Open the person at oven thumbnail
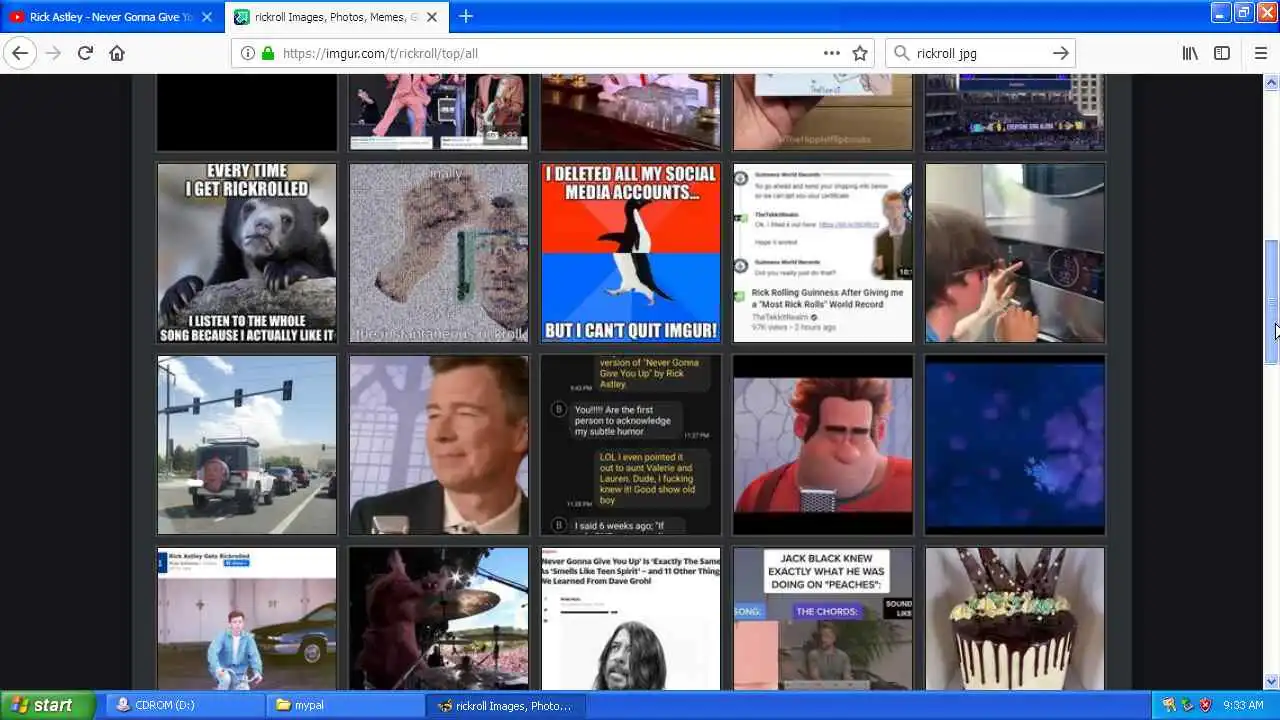Viewport: 1280px width, 720px height. tap(1015, 253)
